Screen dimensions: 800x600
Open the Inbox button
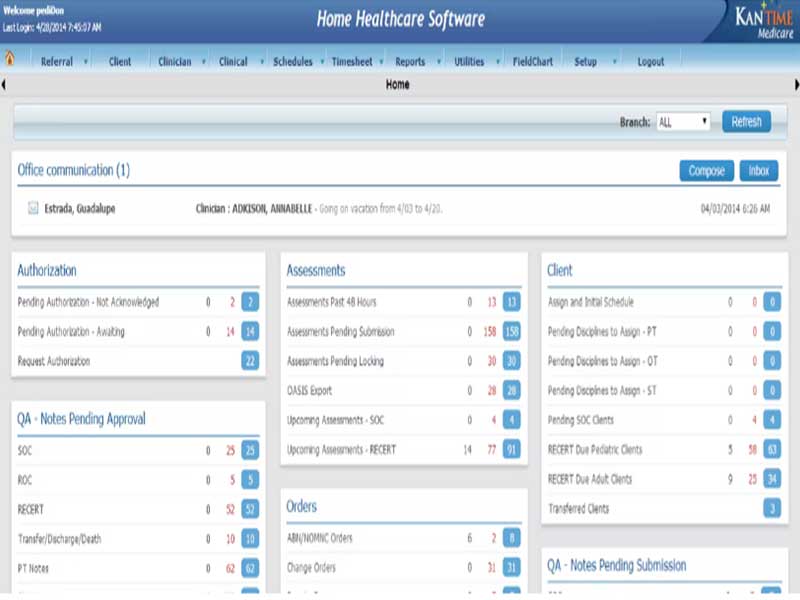click(x=759, y=171)
